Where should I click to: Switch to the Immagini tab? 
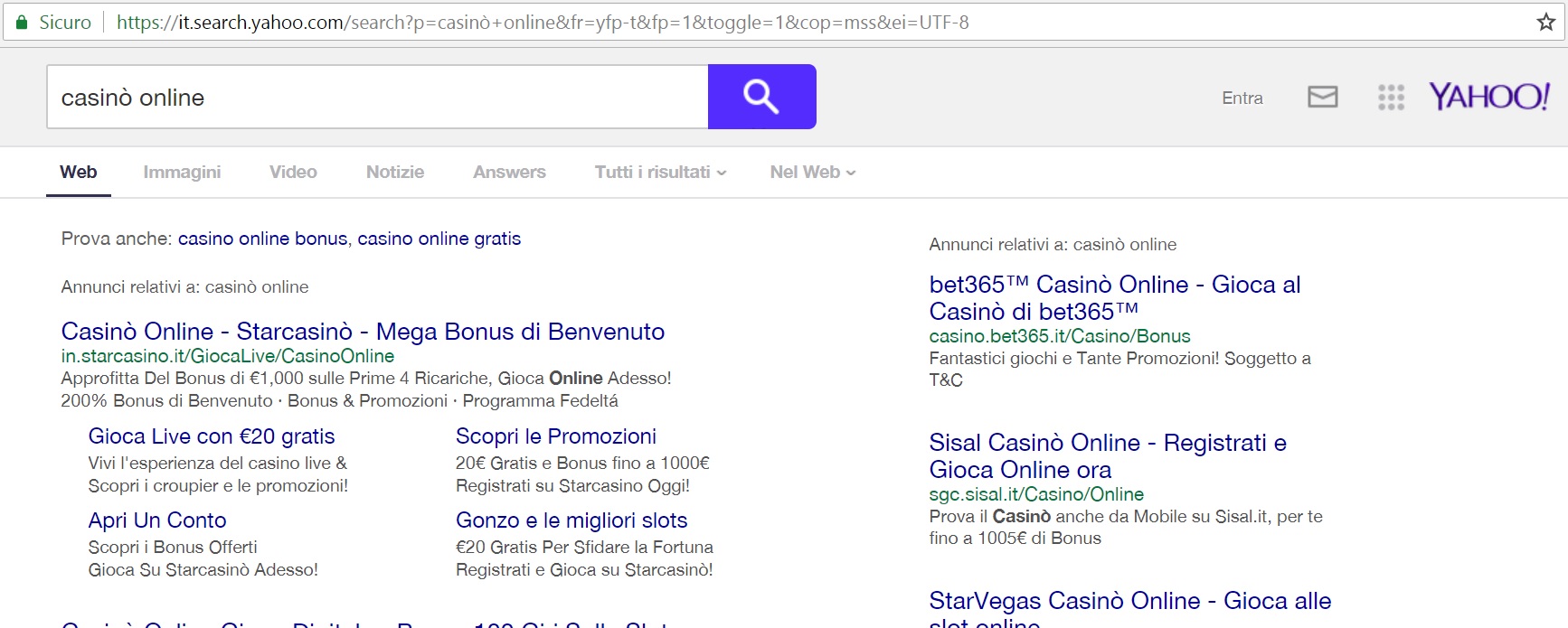[182, 172]
